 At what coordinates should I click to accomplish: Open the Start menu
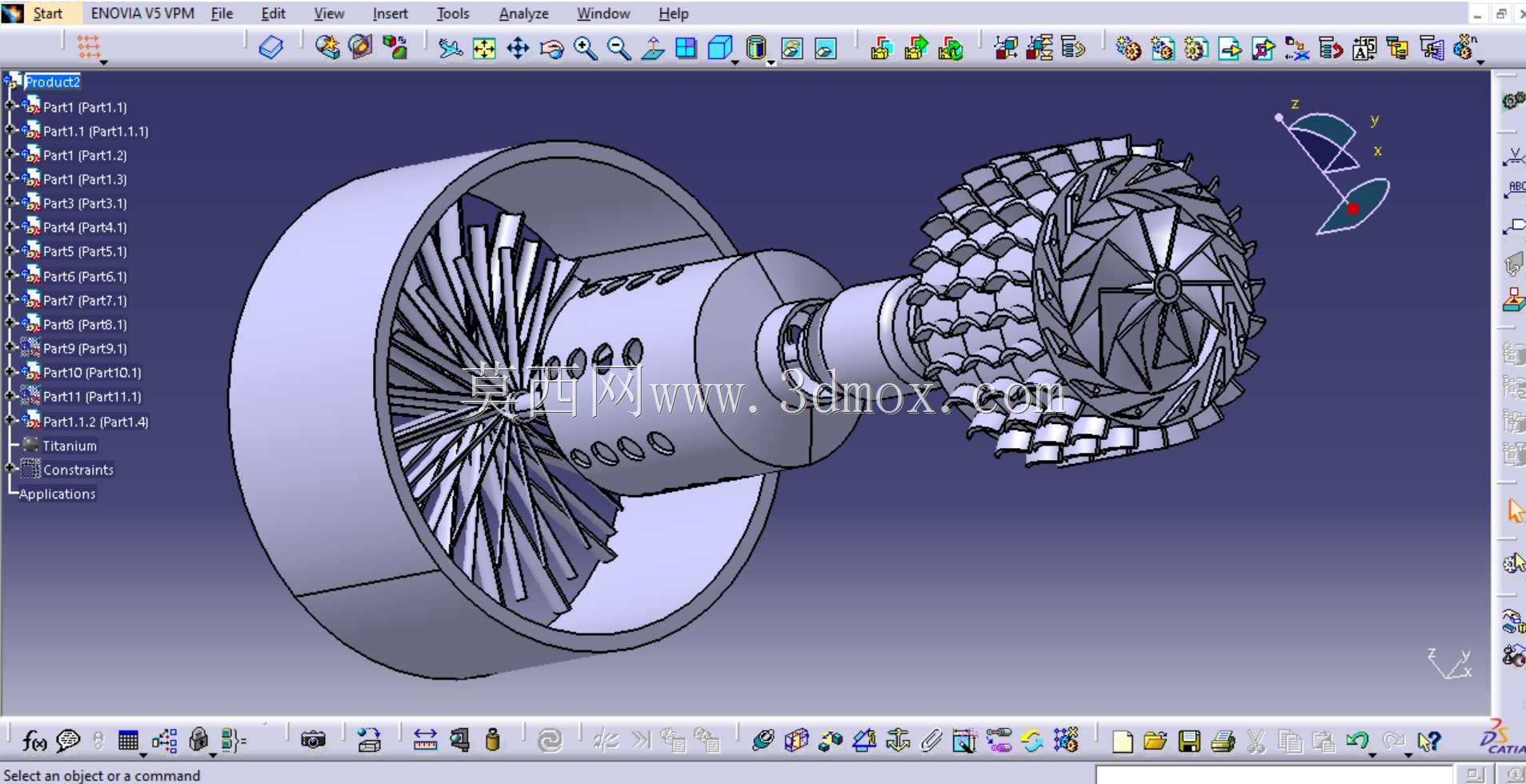[x=47, y=14]
